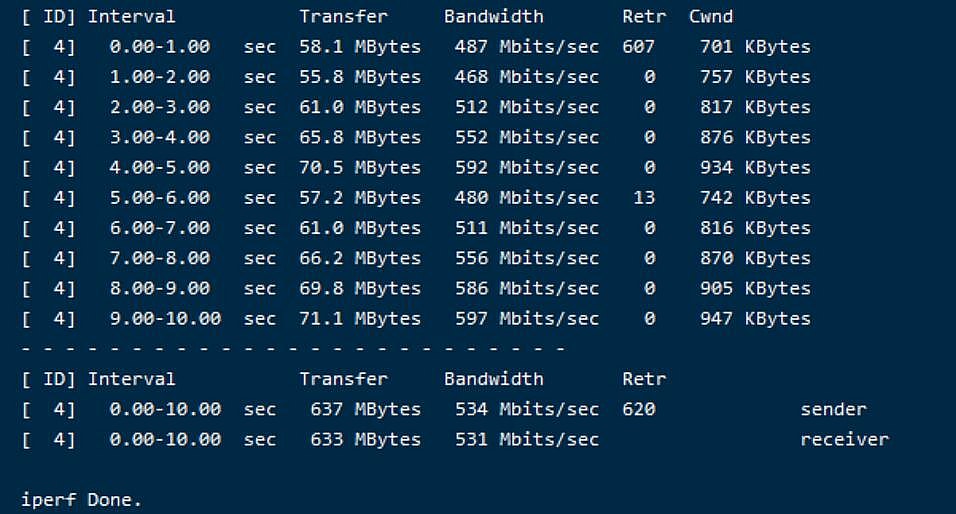
Task: Click the 'iperf Done.' status line
Action: [81, 500]
